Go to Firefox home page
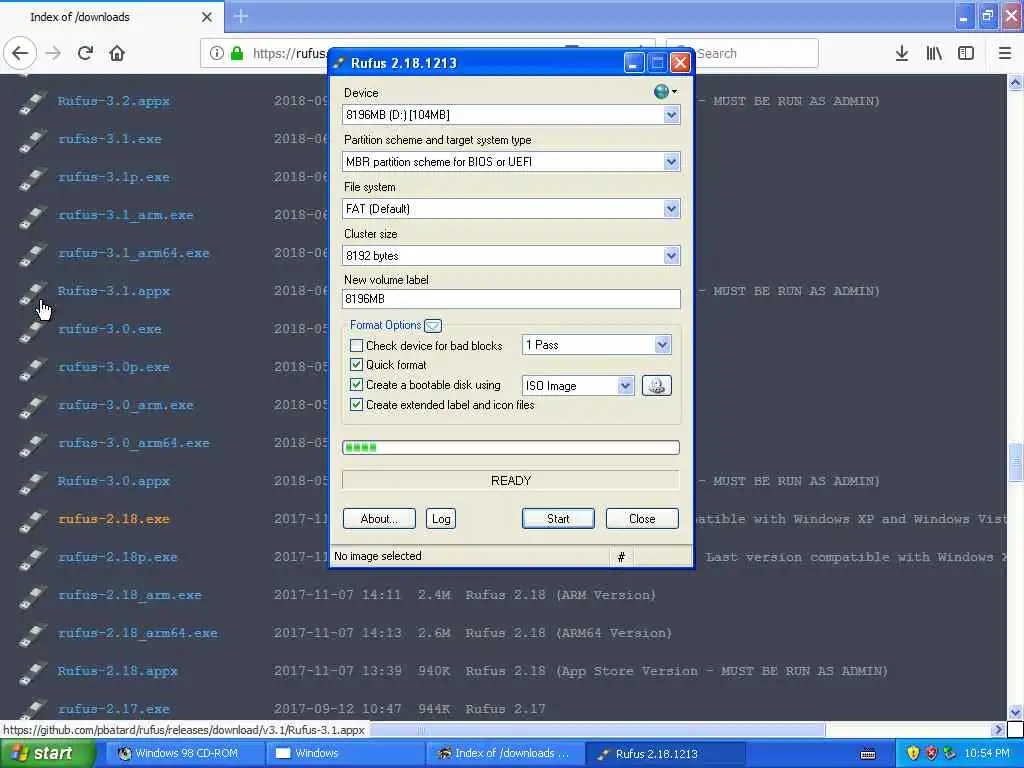 (x=117, y=53)
